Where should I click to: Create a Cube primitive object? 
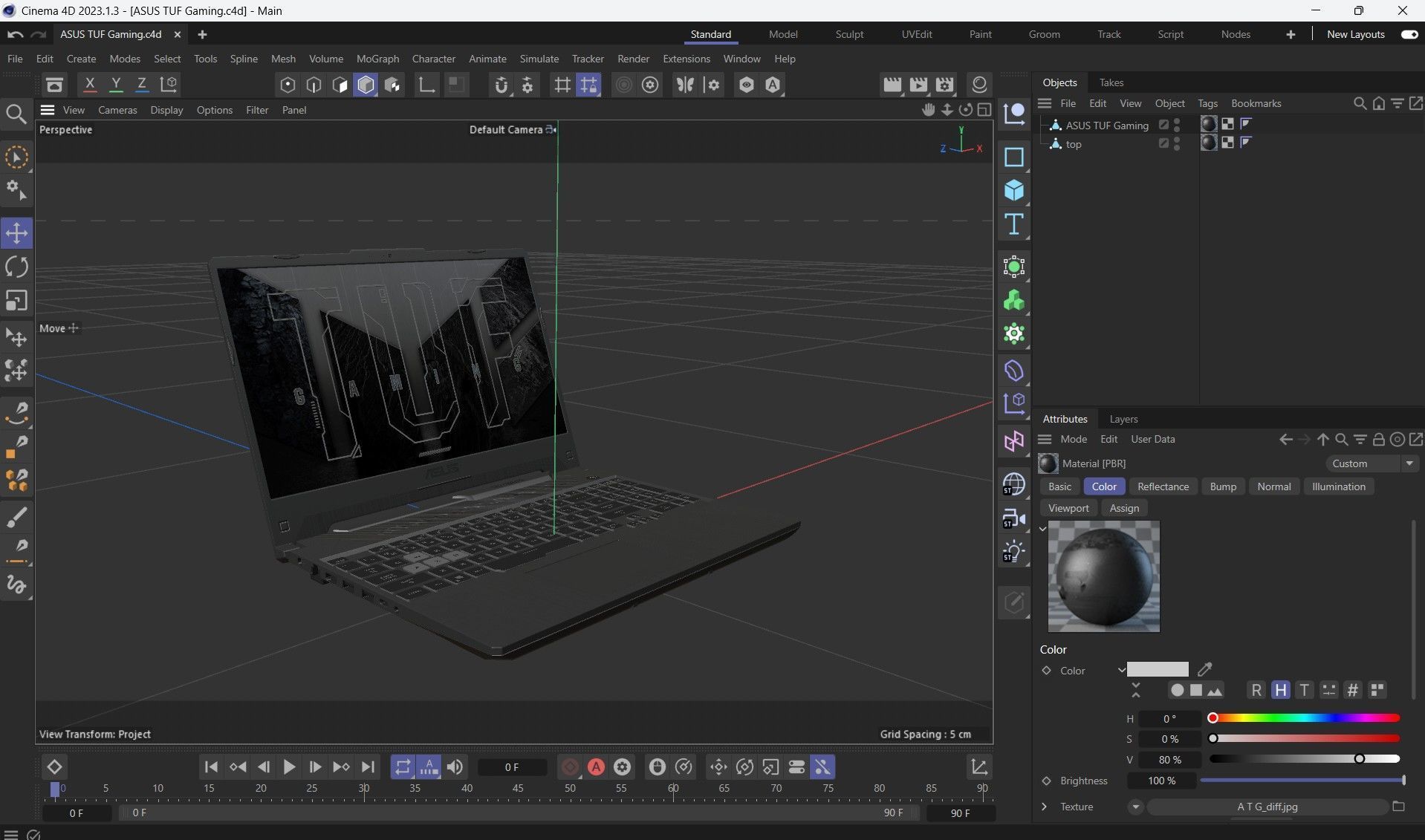[1014, 191]
